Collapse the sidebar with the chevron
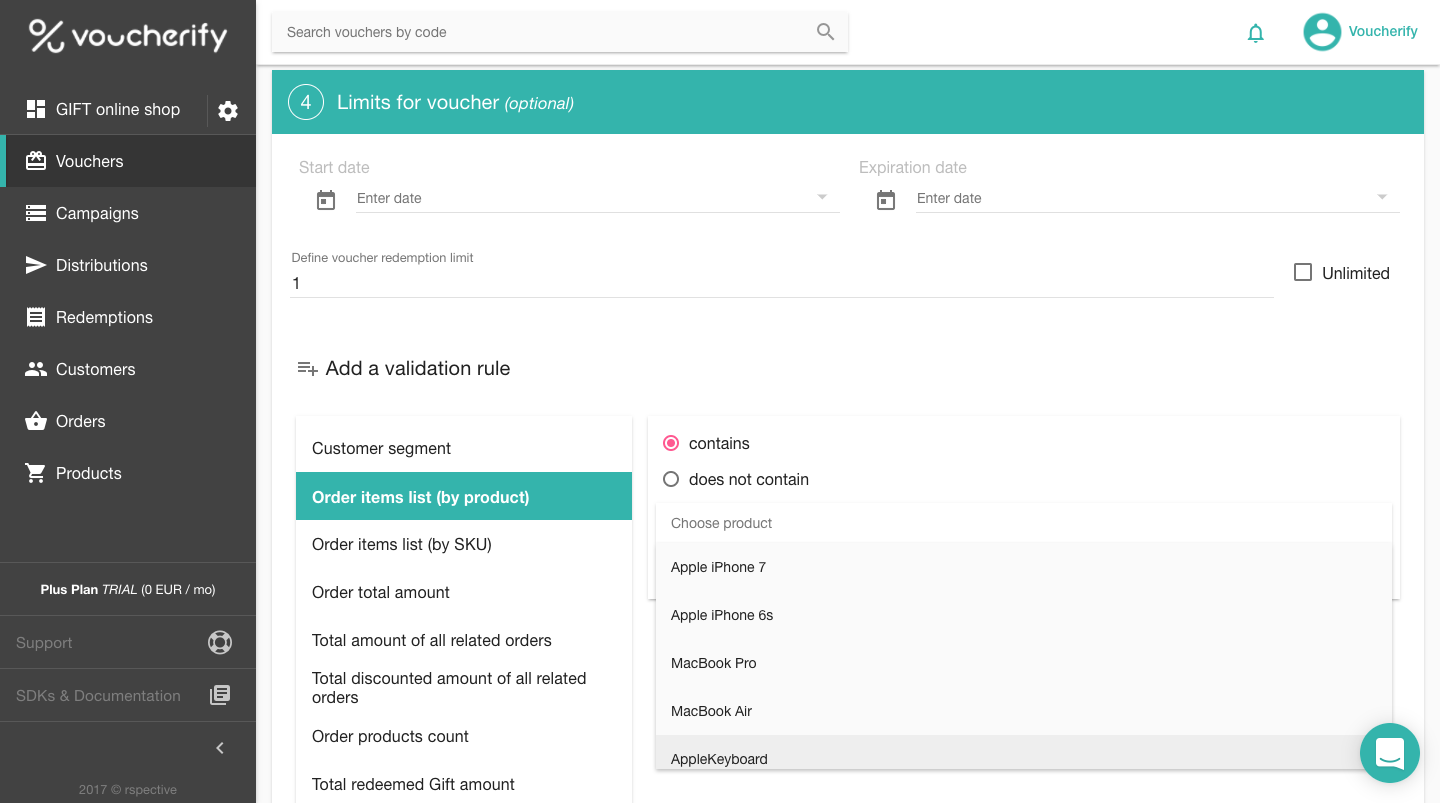The width and height of the screenshot is (1440, 803). (220, 748)
